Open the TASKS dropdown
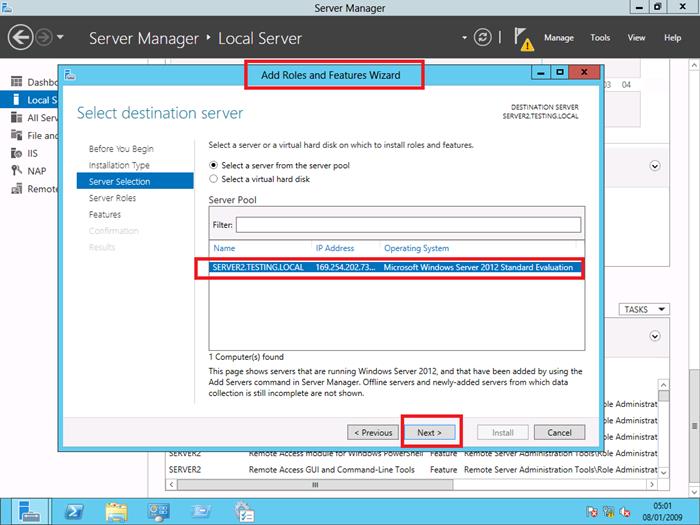This screenshot has height=525, width=700. click(x=642, y=309)
